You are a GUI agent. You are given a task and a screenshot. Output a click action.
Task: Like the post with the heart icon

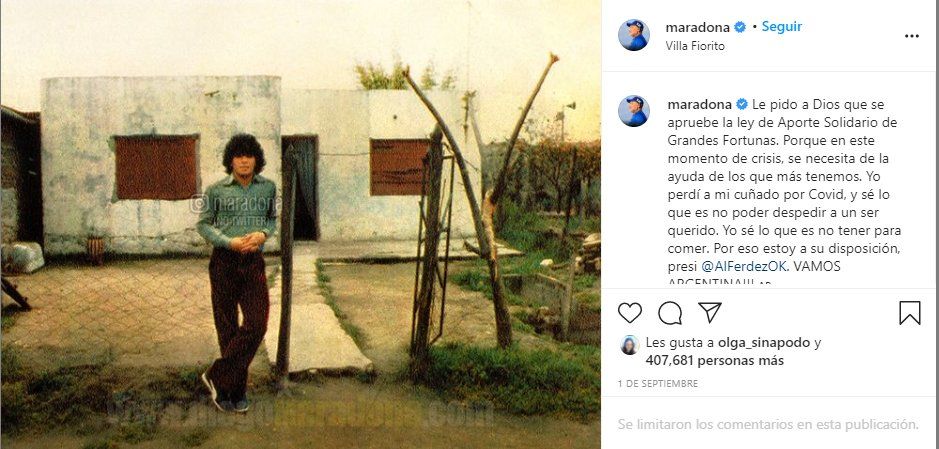[629, 313]
